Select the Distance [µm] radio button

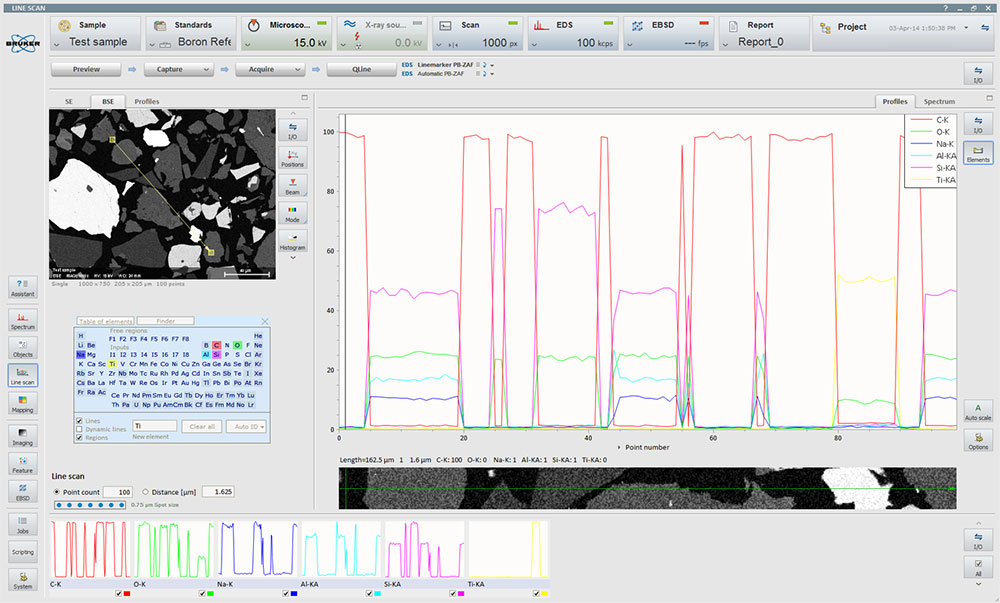click(x=146, y=492)
